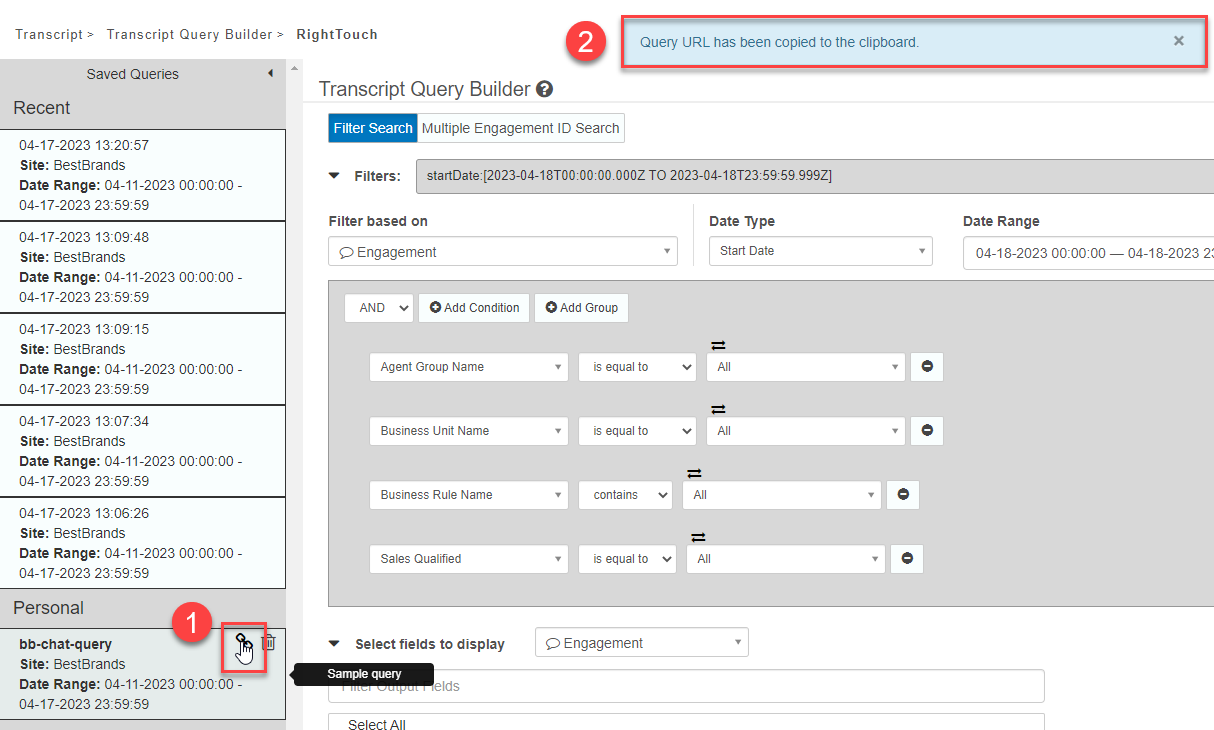Click the Add Group button
This screenshot has height=730, width=1214.
[x=581, y=308]
